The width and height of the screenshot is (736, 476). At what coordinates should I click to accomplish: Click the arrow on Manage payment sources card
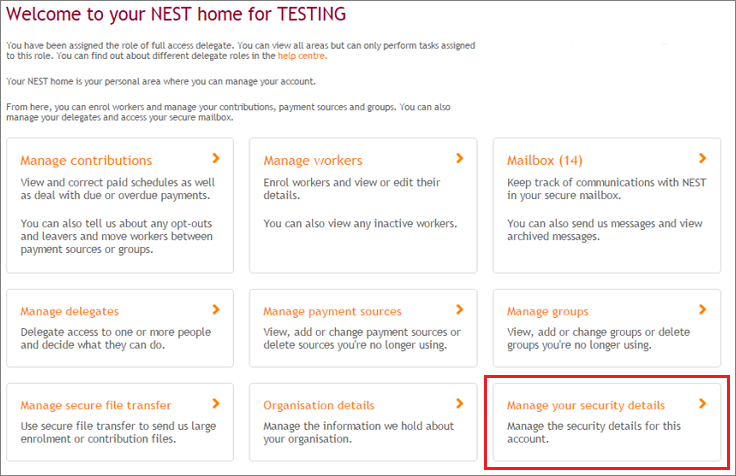pyautogui.click(x=460, y=309)
